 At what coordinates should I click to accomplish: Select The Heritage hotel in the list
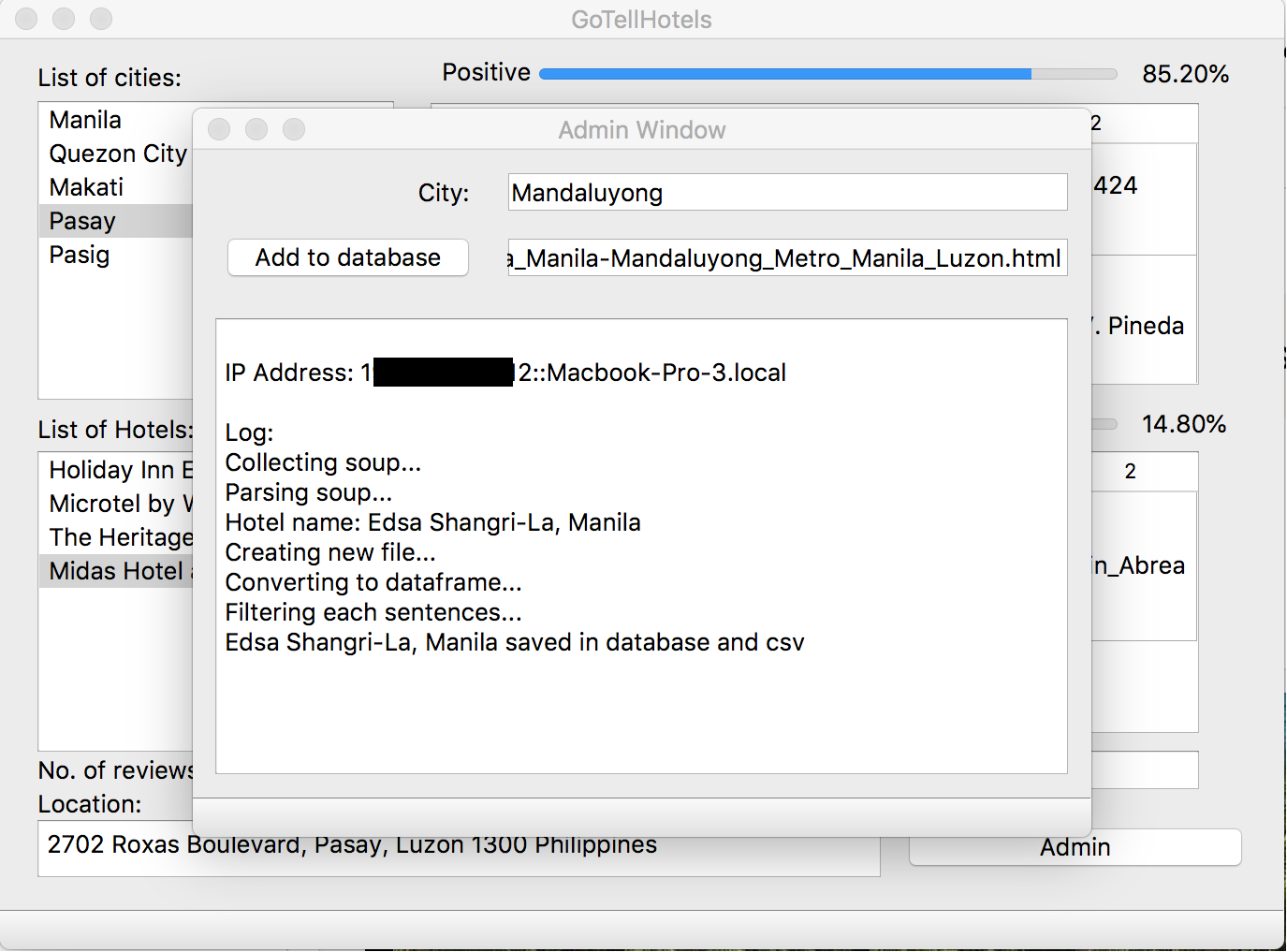pyautogui.click(x=116, y=537)
